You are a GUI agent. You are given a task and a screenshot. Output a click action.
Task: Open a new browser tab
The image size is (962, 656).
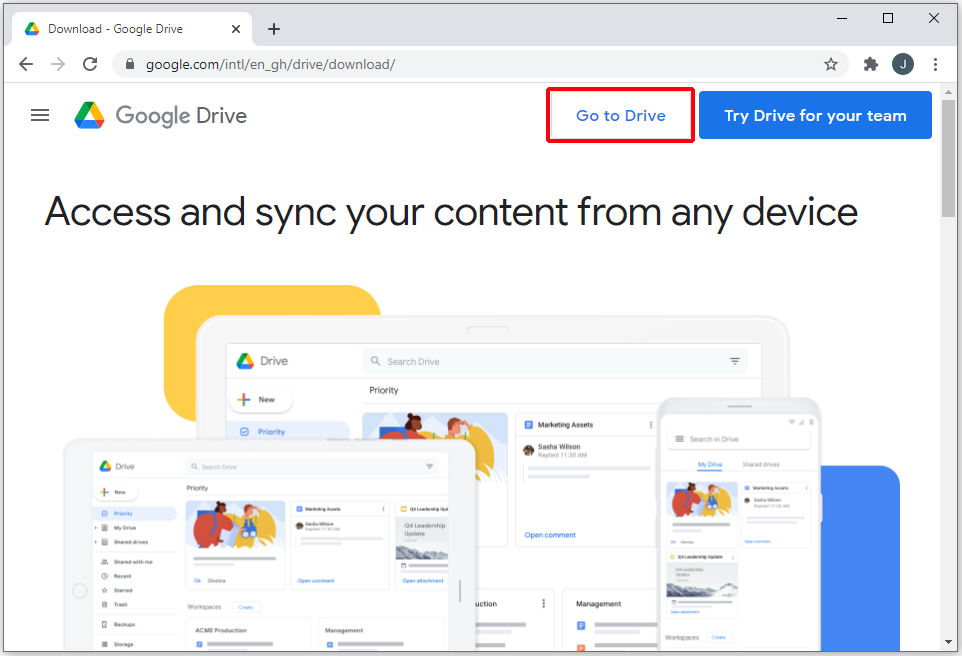pyautogui.click(x=274, y=29)
